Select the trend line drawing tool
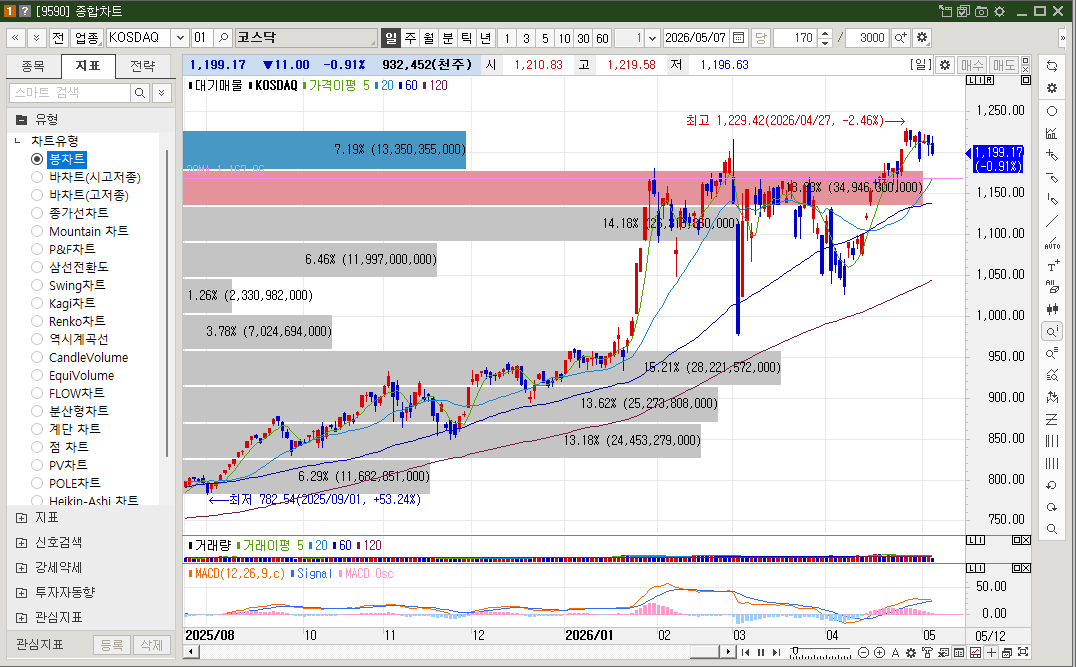The height and width of the screenshot is (667, 1076). pyautogui.click(x=1051, y=221)
